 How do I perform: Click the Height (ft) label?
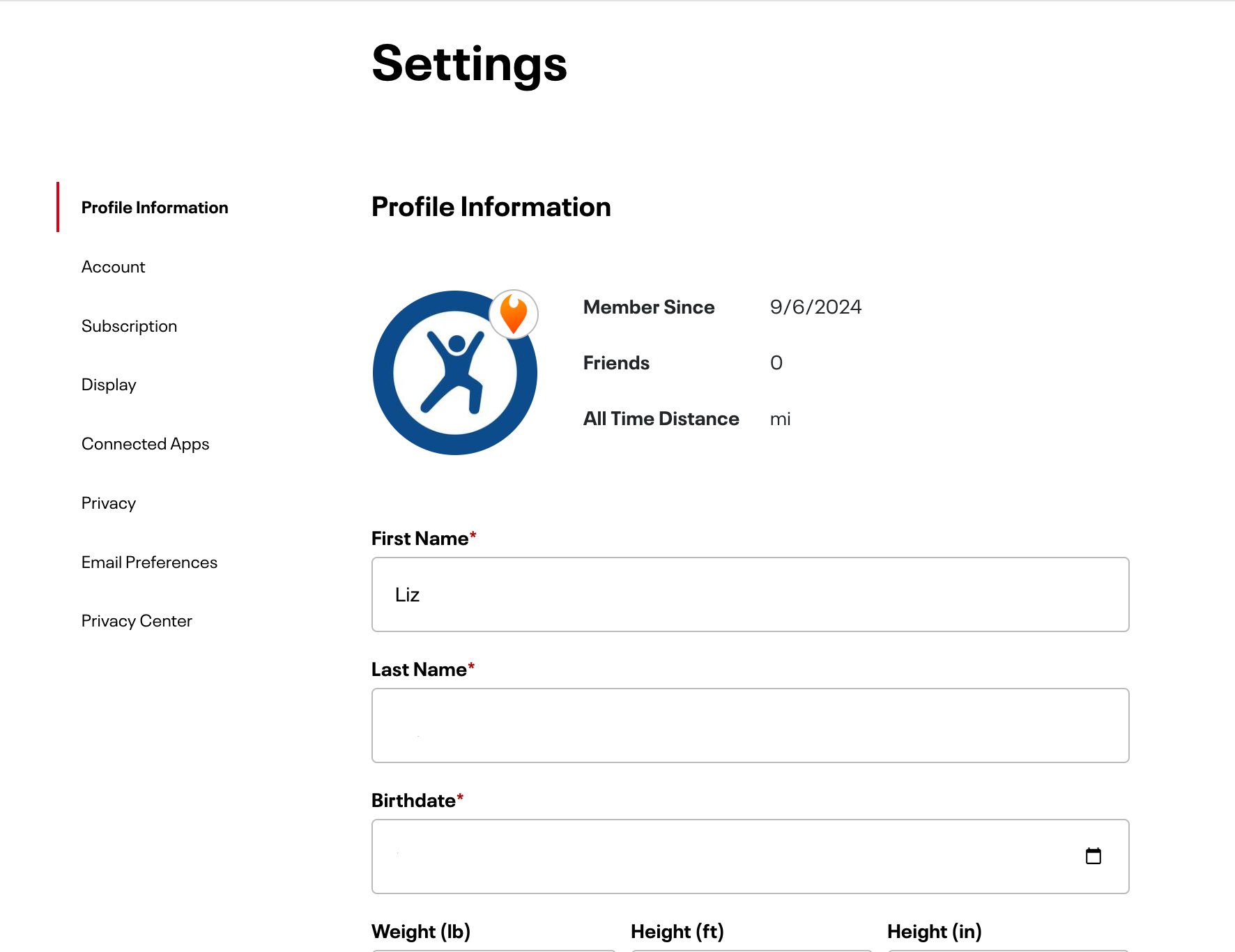tap(677, 932)
